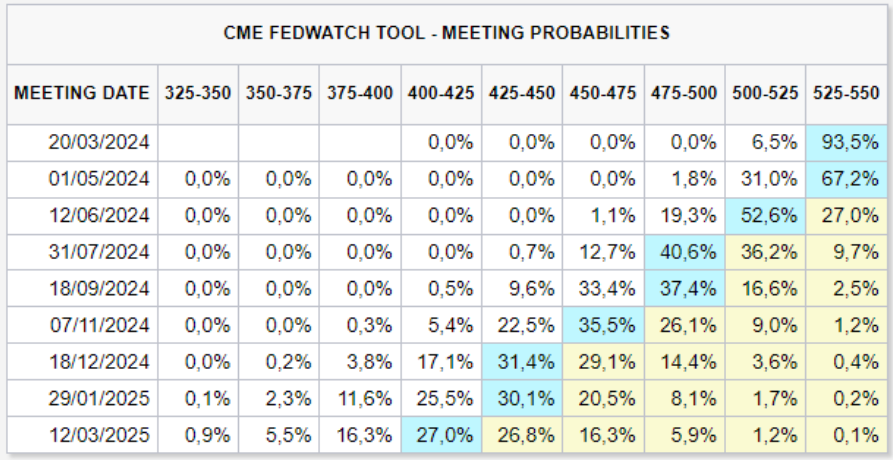Select the 07/11/2024 meeting date row
This screenshot has width=893, height=460.
pos(99,325)
